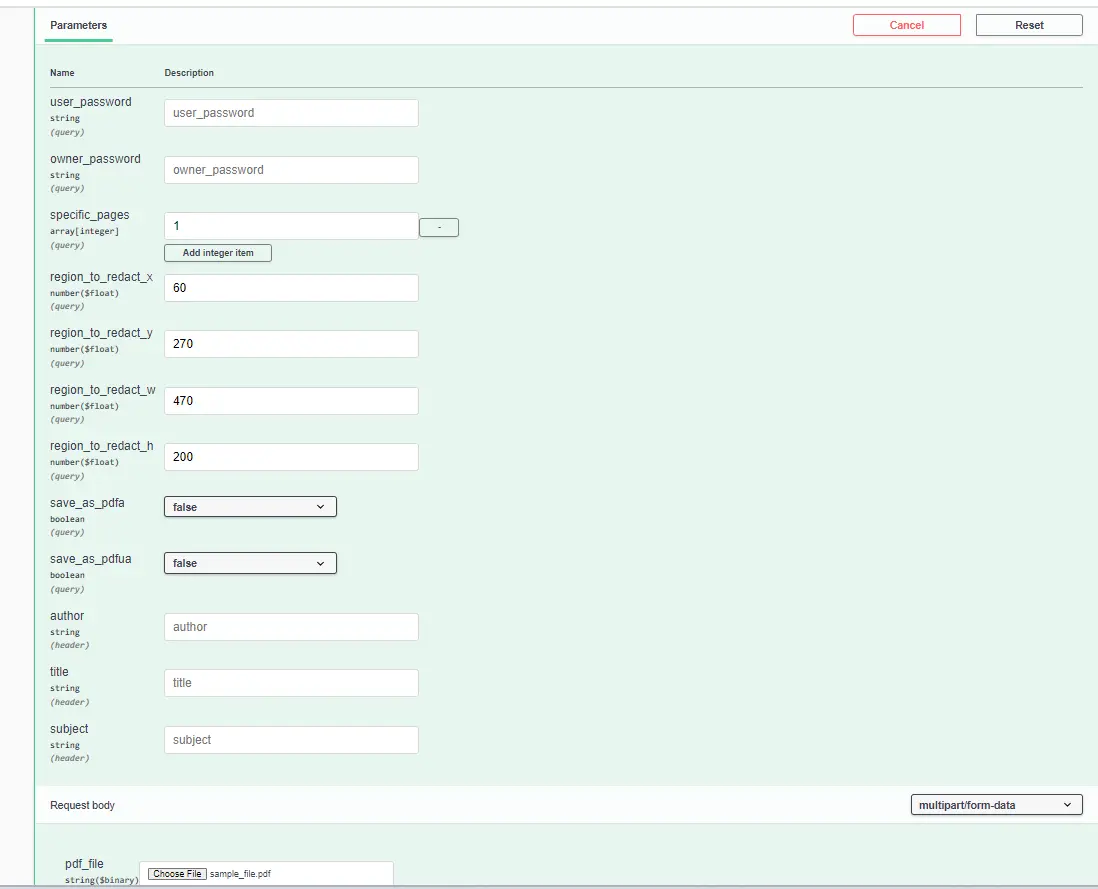Click the Cancel button

click(906, 25)
